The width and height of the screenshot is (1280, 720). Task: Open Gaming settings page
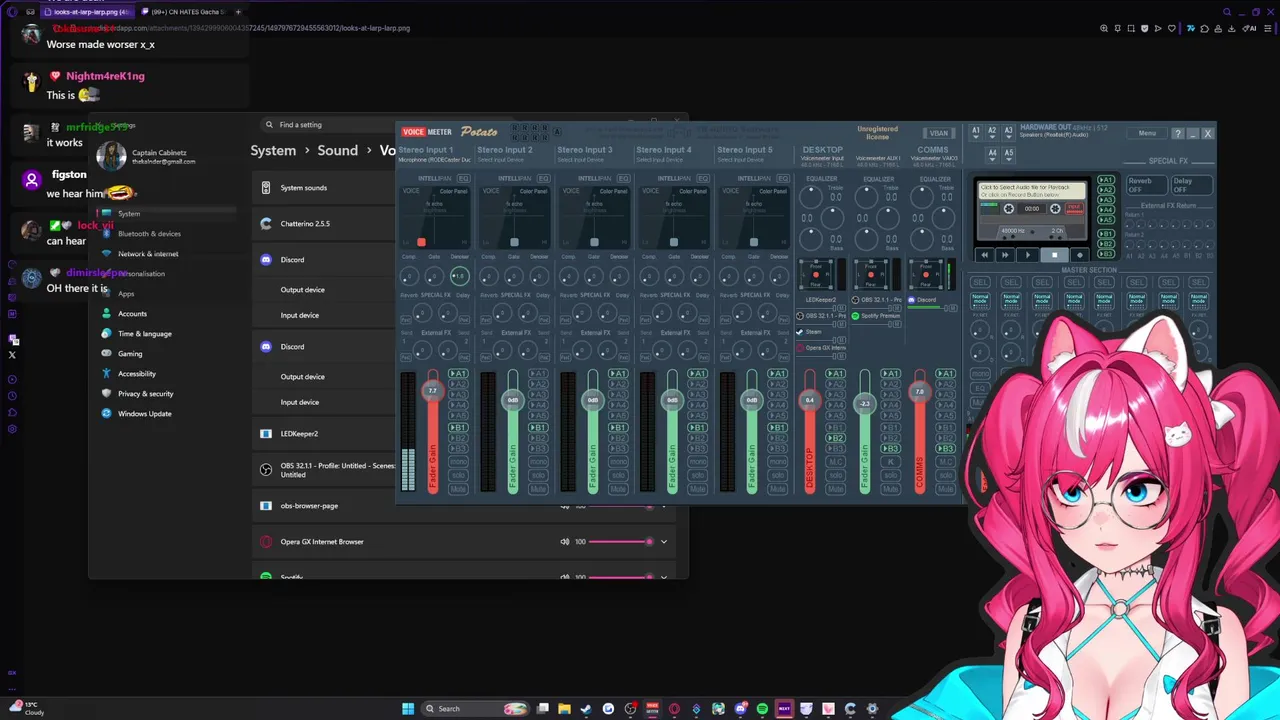coord(130,354)
